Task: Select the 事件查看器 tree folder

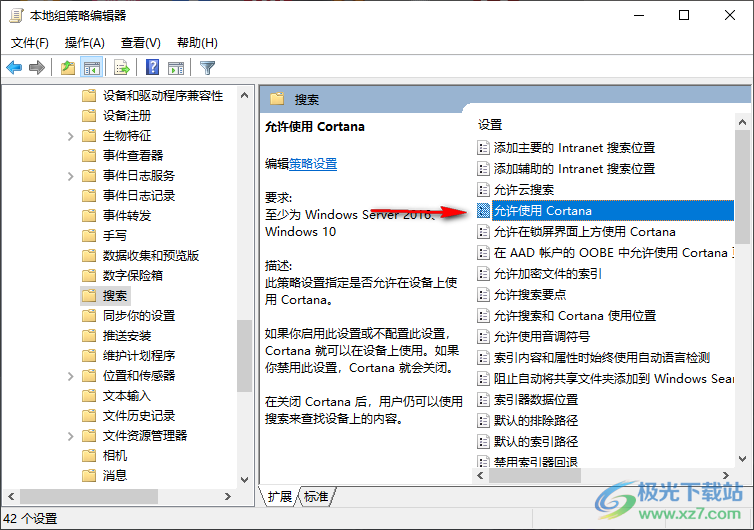Action: click(133, 155)
